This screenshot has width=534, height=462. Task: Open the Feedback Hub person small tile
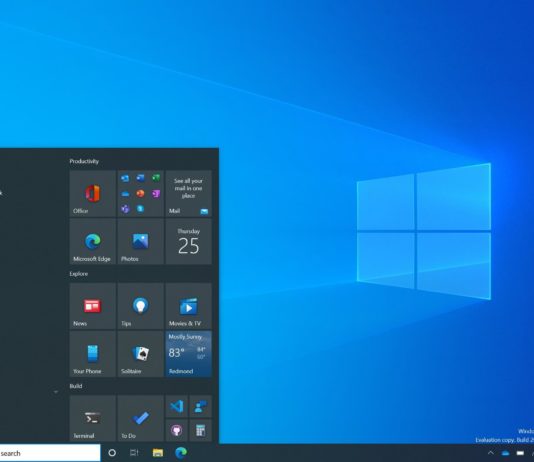tap(201, 407)
